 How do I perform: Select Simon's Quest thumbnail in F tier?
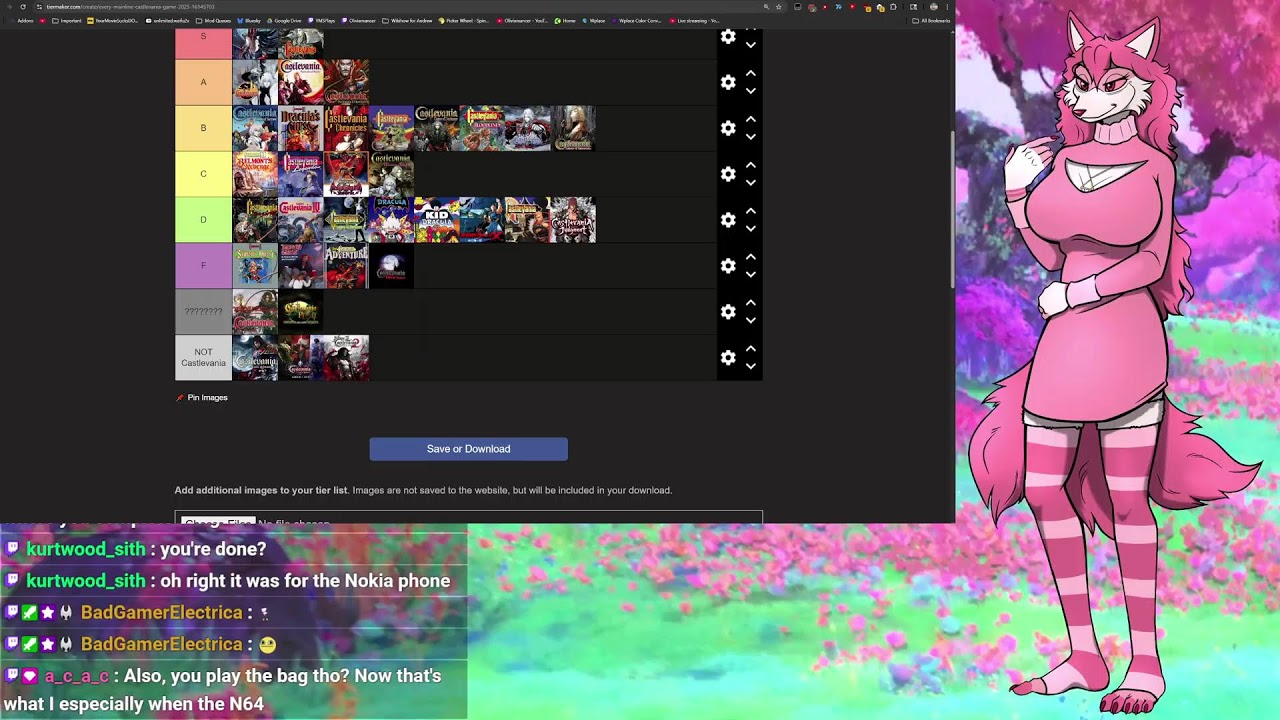[255, 266]
